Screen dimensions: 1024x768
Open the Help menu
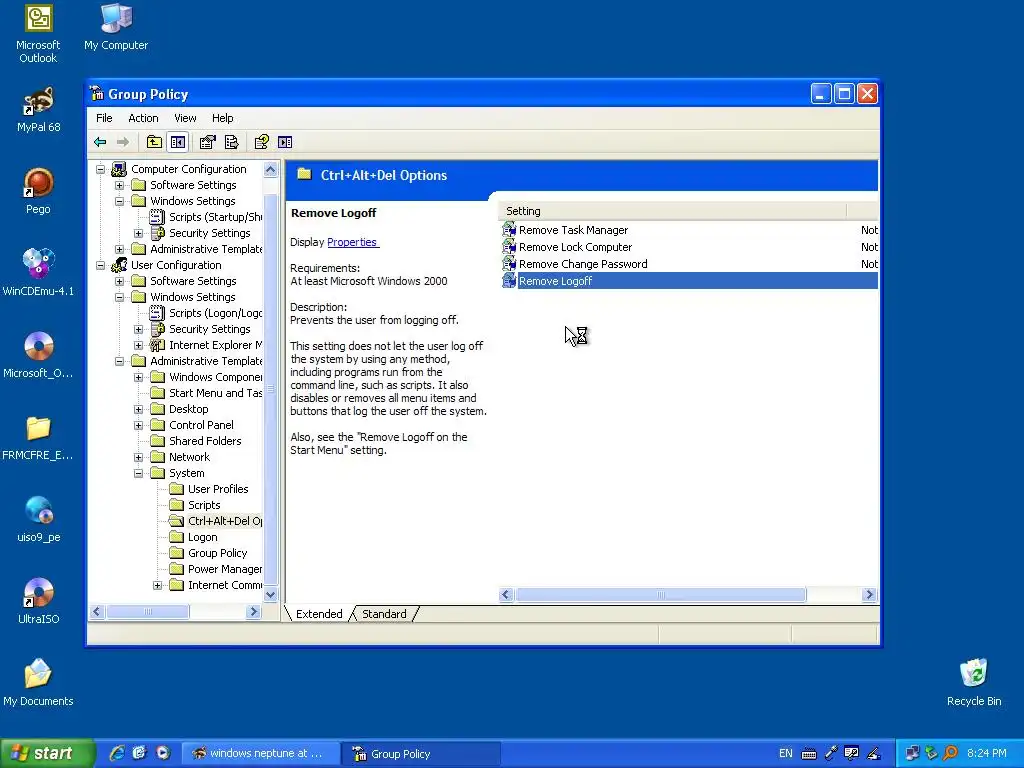(222, 118)
